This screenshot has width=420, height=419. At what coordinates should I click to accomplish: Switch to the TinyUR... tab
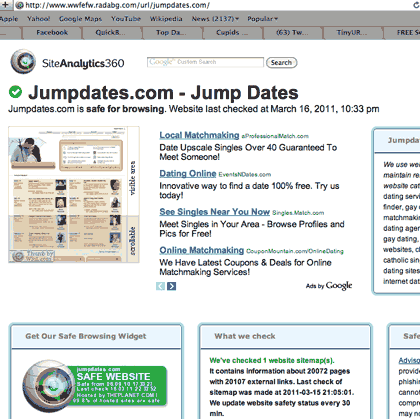click(352, 33)
